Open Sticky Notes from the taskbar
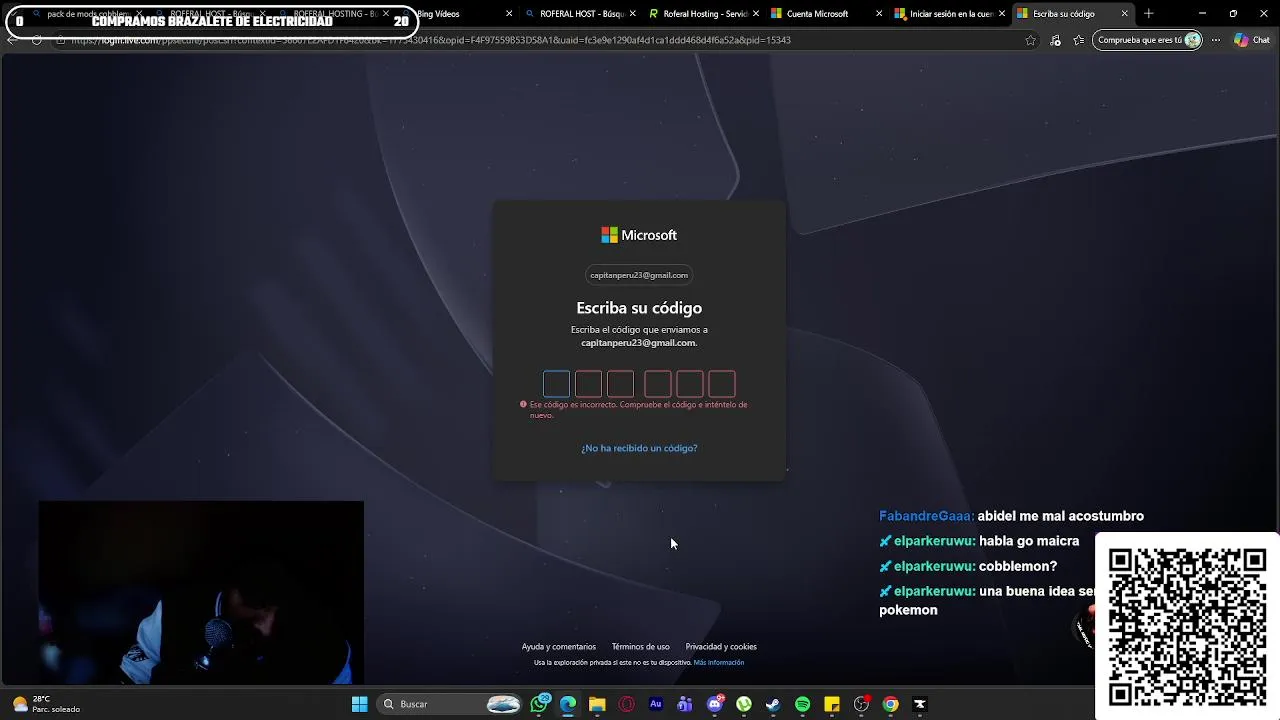 coord(832,704)
